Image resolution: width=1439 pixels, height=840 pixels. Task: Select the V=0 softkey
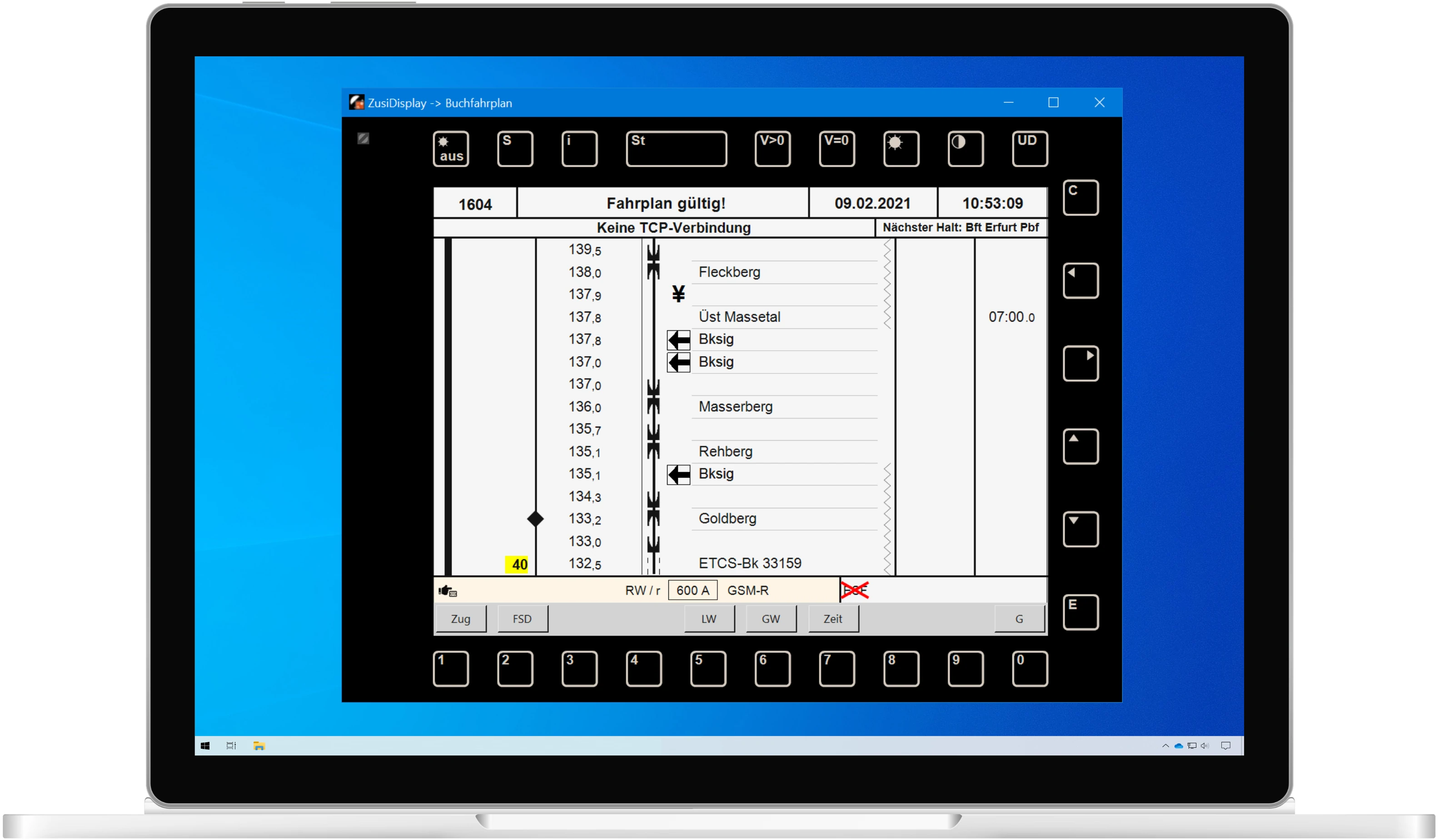pyautogui.click(x=837, y=149)
